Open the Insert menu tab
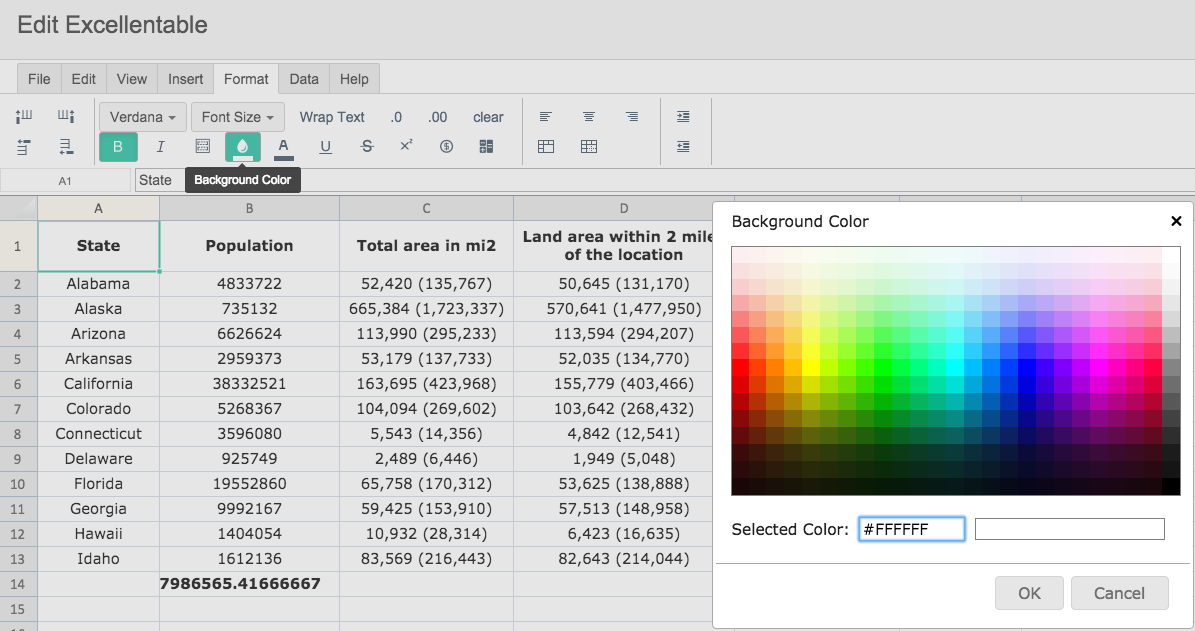 pos(185,79)
